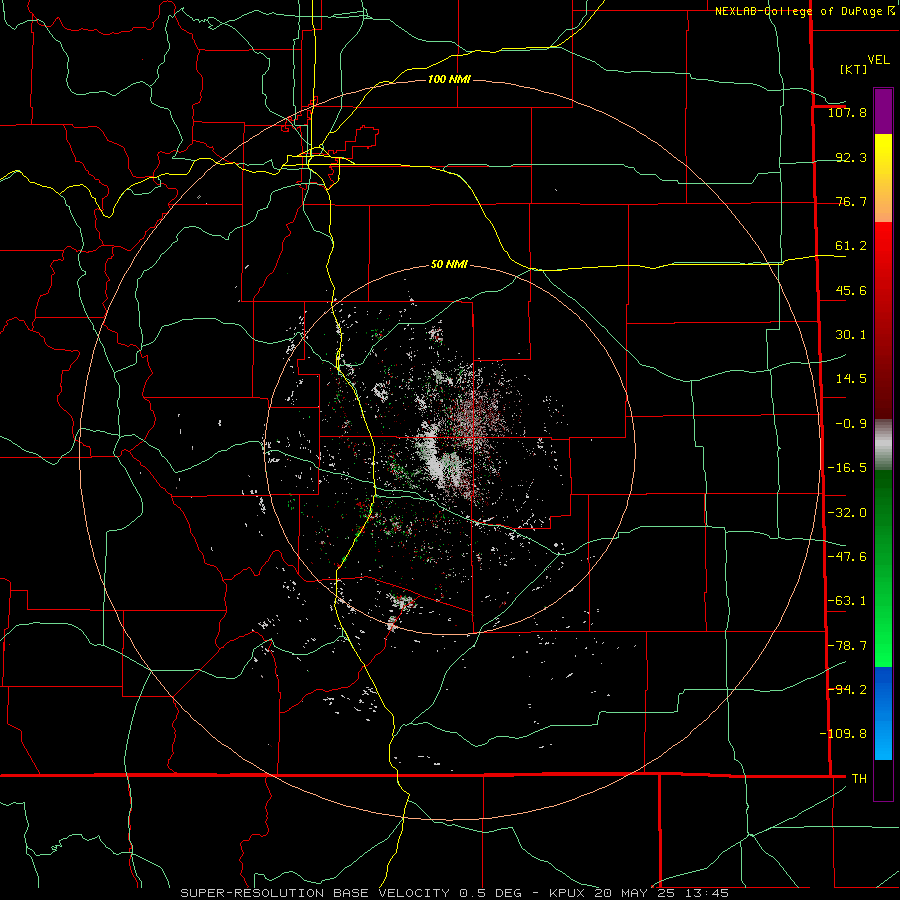The width and height of the screenshot is (900, 900).
Task: Click the TH legend label
Action: tap(859, 778)
